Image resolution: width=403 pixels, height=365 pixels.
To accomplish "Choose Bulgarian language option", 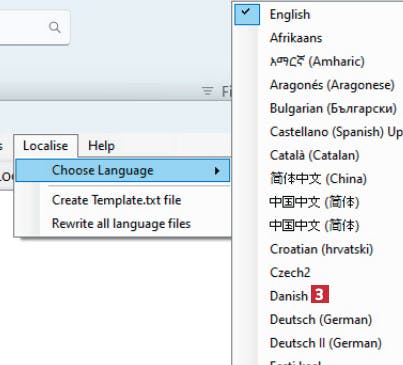I will pos(333,108).
